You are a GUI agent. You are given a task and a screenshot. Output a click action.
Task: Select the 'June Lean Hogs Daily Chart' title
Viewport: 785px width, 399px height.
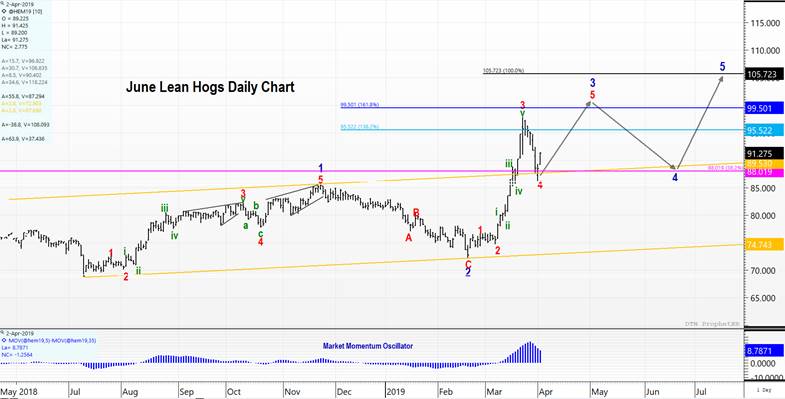(x=210, y=87)
